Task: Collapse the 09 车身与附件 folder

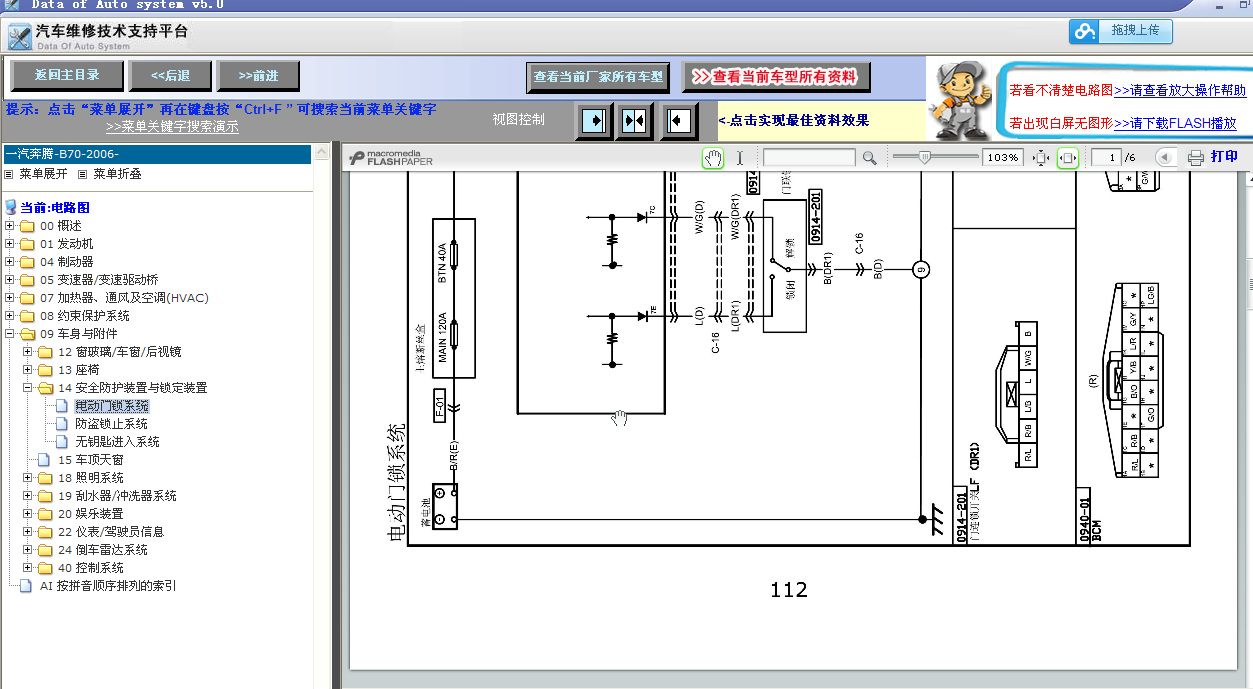Action: point(10,334)
